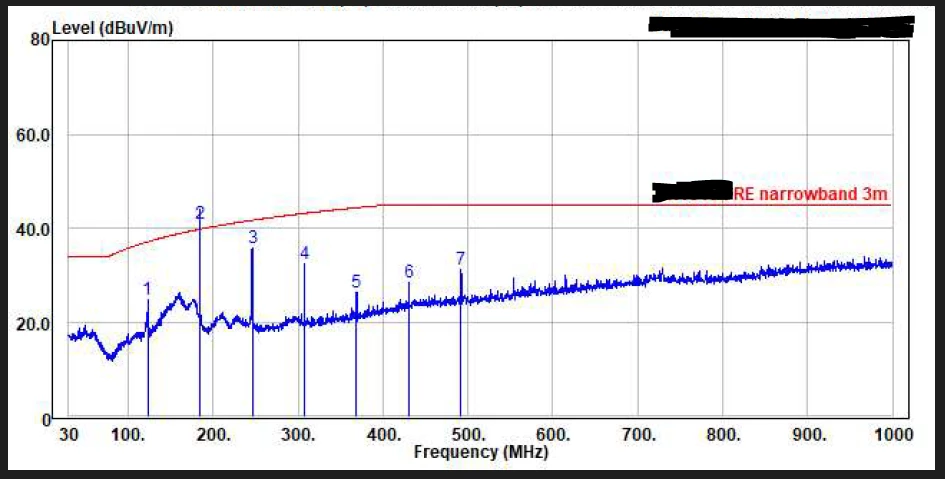Click the 700. frequency tick label
The image size is (945, 479).
638,434
